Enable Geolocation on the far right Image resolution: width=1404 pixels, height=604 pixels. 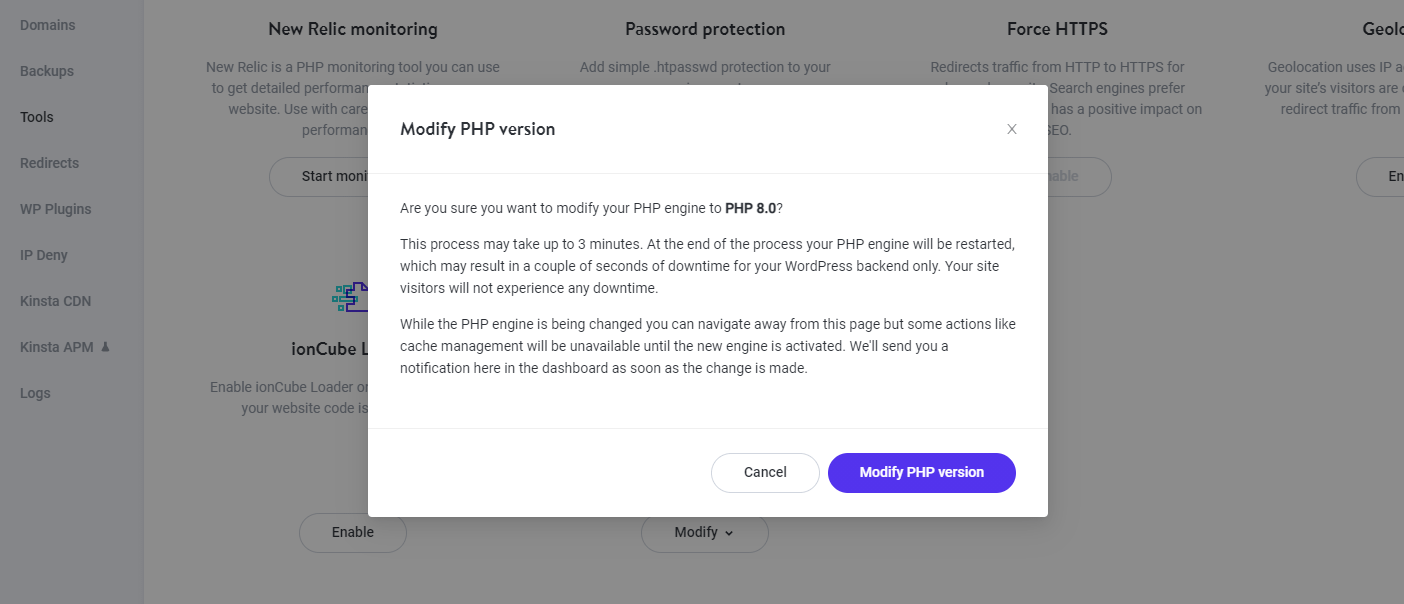point(1394,176)
